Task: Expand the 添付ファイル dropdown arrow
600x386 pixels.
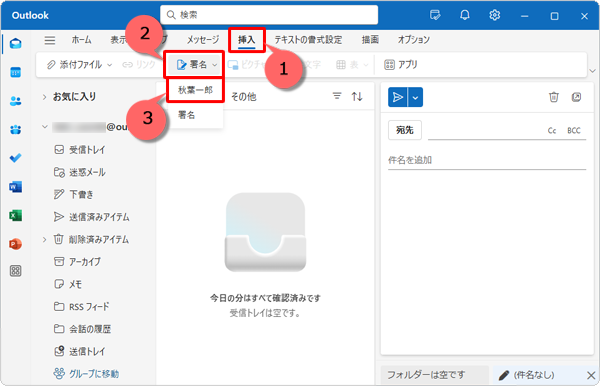Action: (109, 65)
